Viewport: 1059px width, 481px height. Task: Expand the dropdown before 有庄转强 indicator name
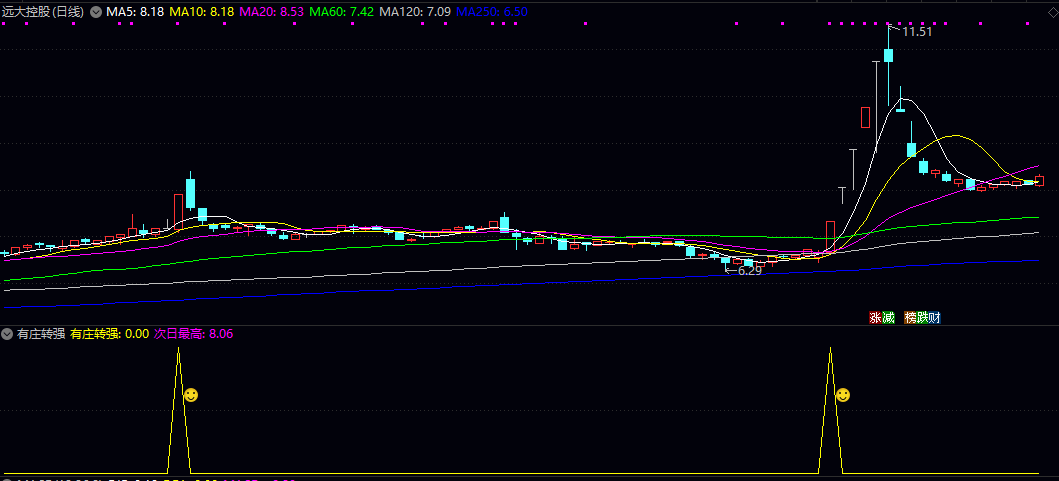(7, 333)
